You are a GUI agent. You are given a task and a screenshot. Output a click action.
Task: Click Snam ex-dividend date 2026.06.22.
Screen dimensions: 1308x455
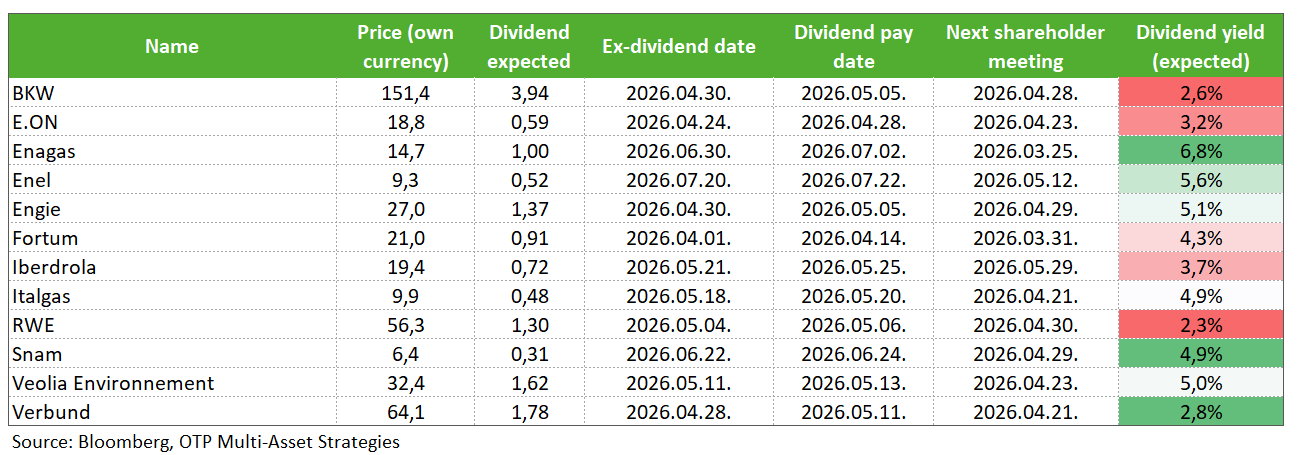679,354
